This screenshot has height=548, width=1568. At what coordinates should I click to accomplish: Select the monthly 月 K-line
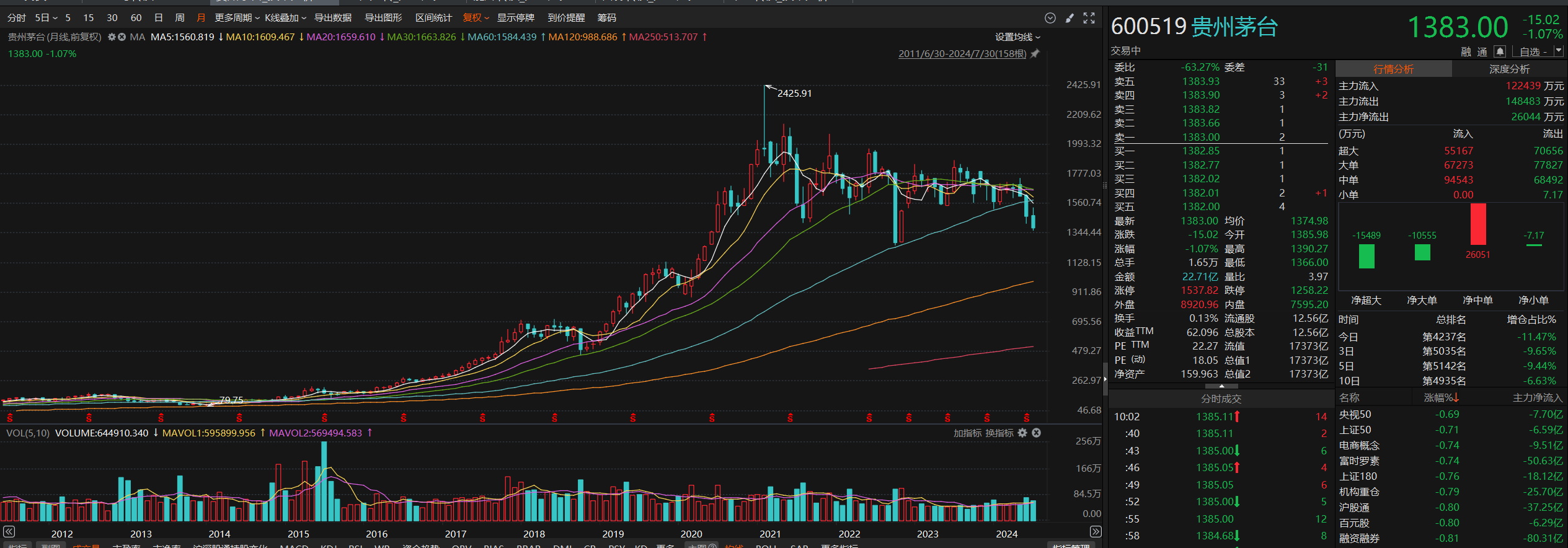click(201, 18)
